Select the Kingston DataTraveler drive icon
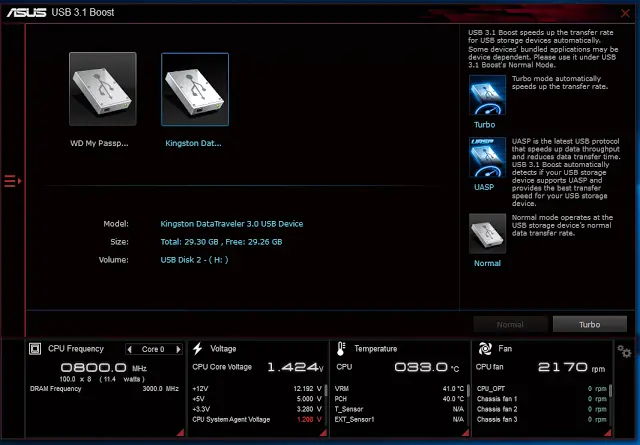Image resolution: width=640 pixels, height=445 pixels. (195, 89)
